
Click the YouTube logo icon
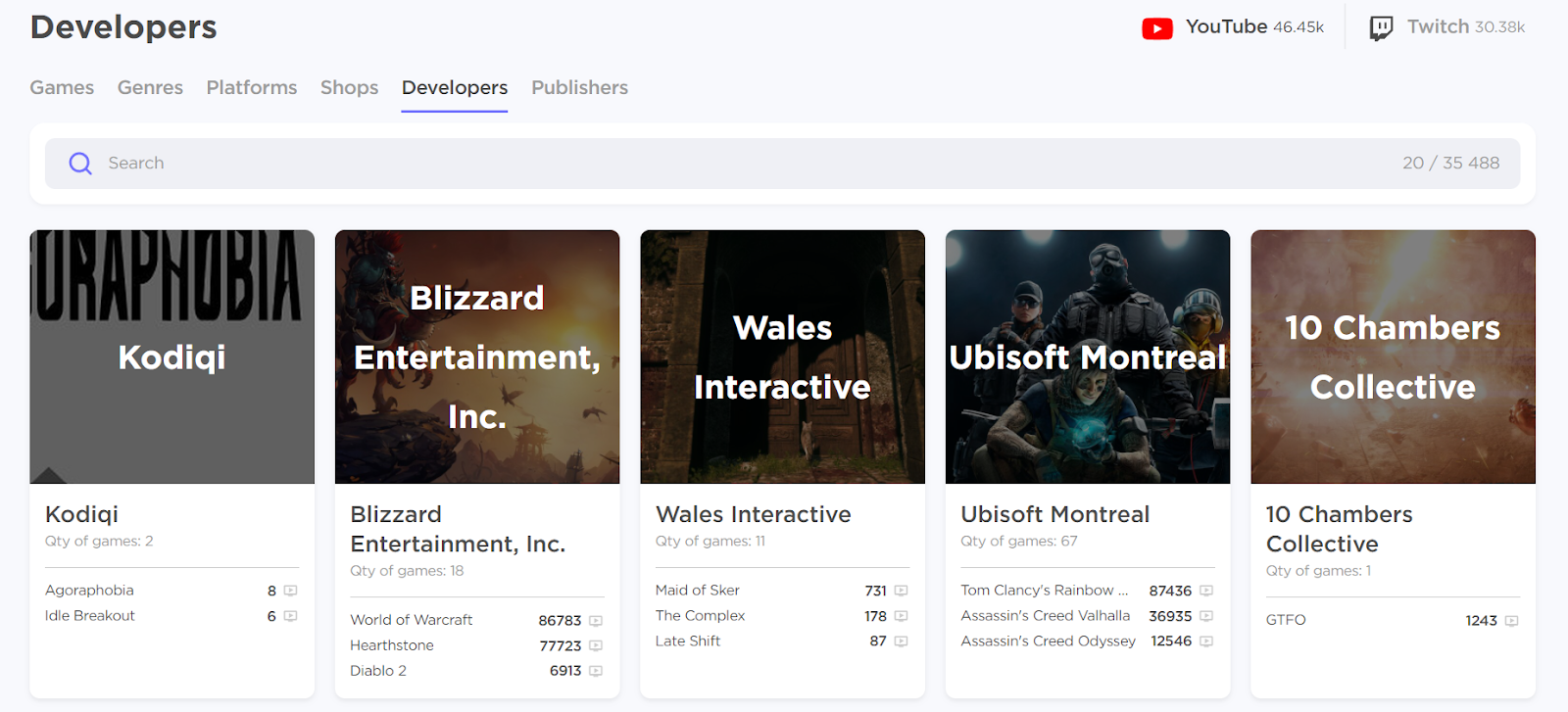point(1157,28)
